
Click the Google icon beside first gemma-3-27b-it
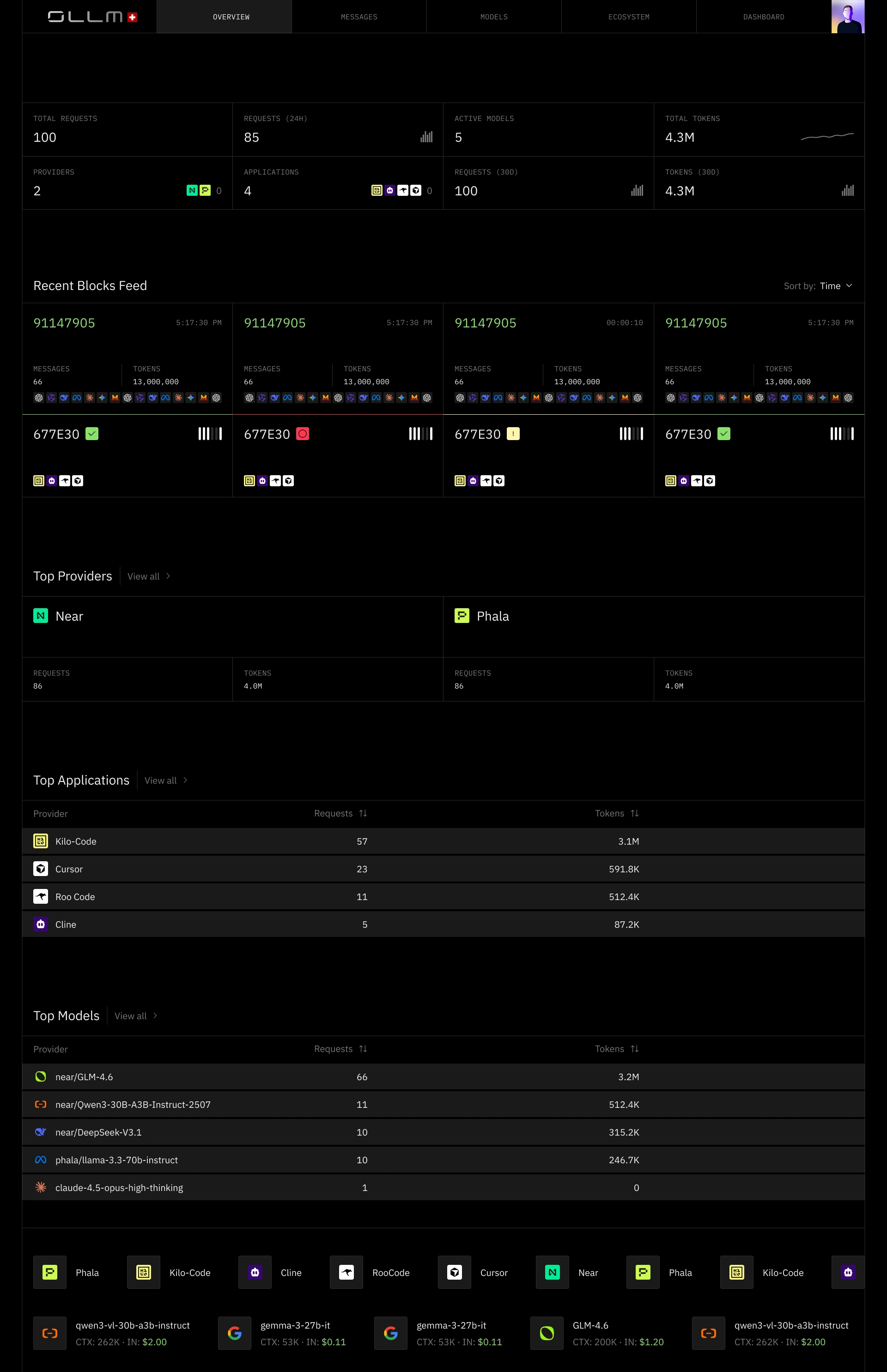click(x=234, y=1333)
